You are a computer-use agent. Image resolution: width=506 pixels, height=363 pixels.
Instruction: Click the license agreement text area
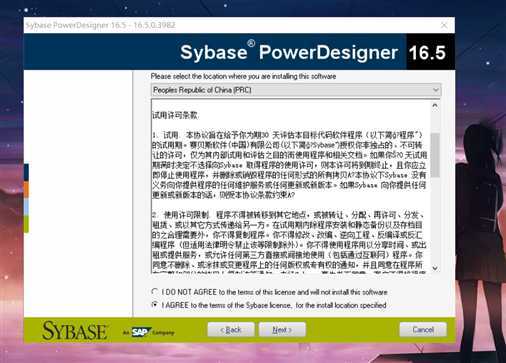(x=291, y=187)
